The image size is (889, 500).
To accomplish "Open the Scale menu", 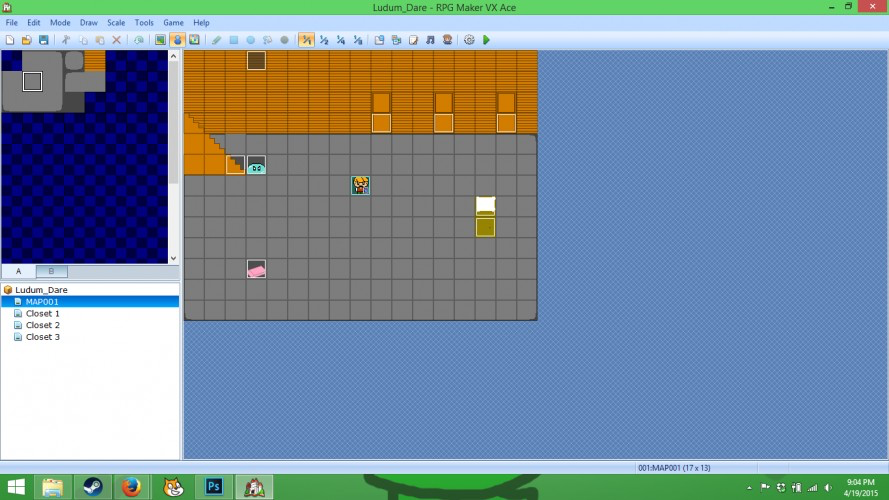I will [x=116, y=23].
